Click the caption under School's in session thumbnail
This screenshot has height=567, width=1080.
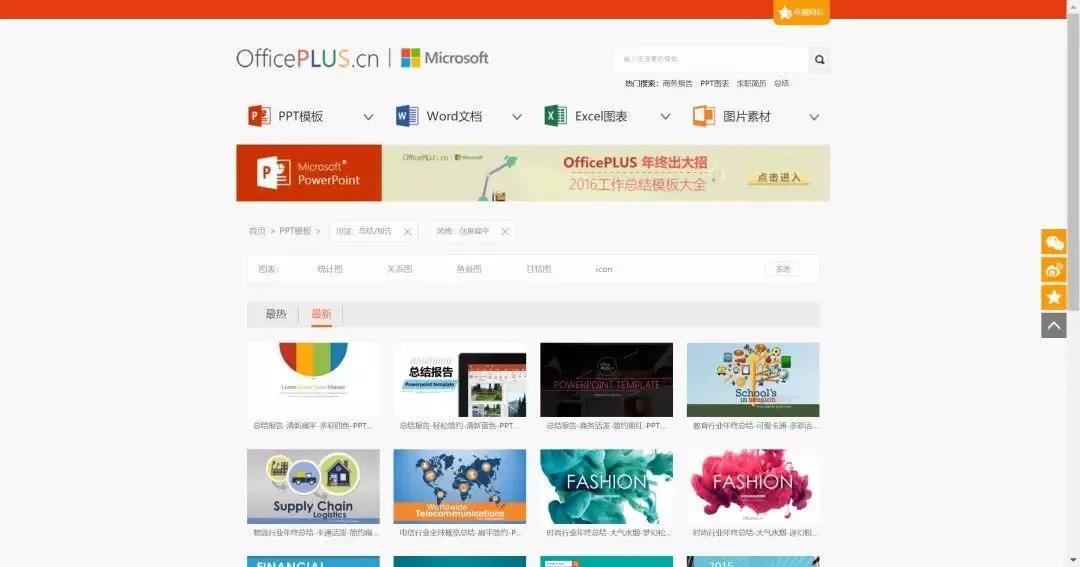click(754, 426)
